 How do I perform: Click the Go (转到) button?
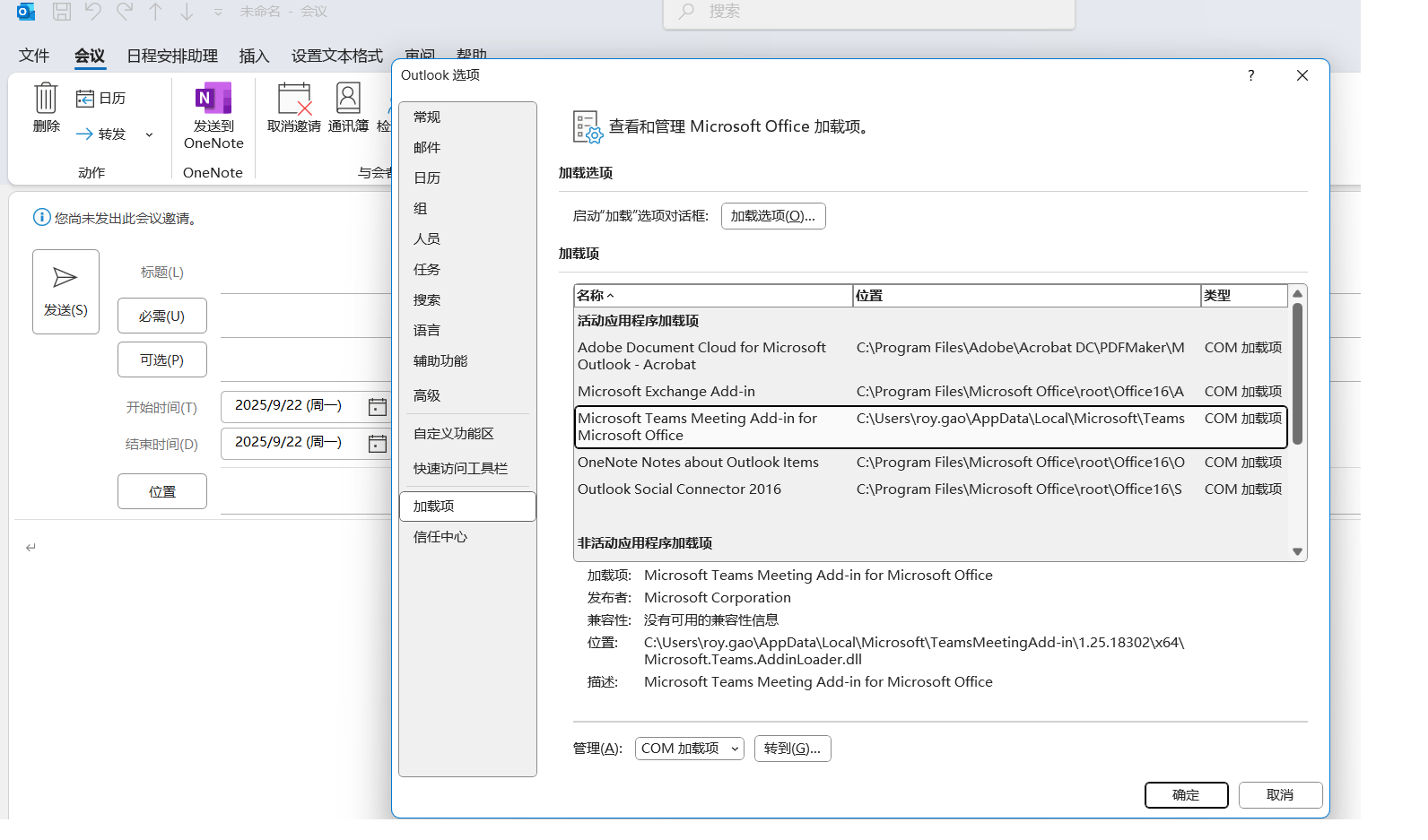pyautogui.click(x=792, y=749)
